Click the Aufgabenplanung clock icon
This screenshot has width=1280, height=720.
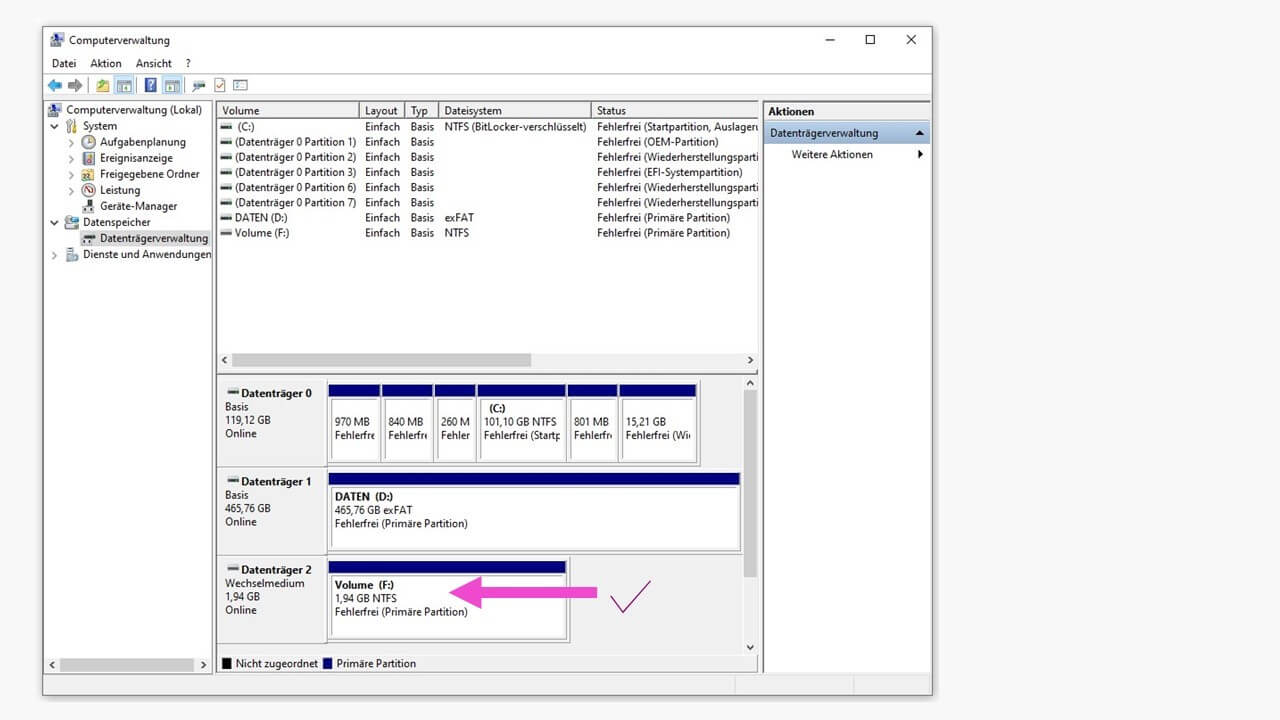tap(89, 142)
